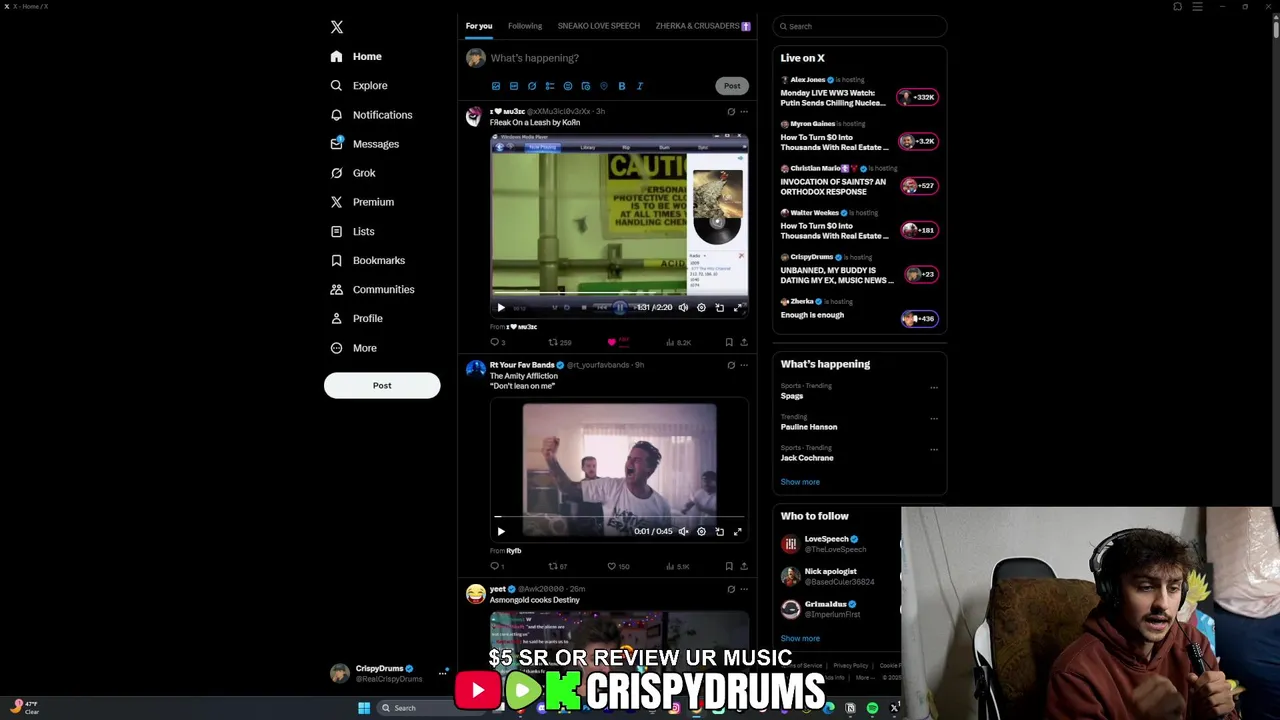Click the Search field on X
The width and height of the screenshot is (1280, 720).
tap(860, 26)
